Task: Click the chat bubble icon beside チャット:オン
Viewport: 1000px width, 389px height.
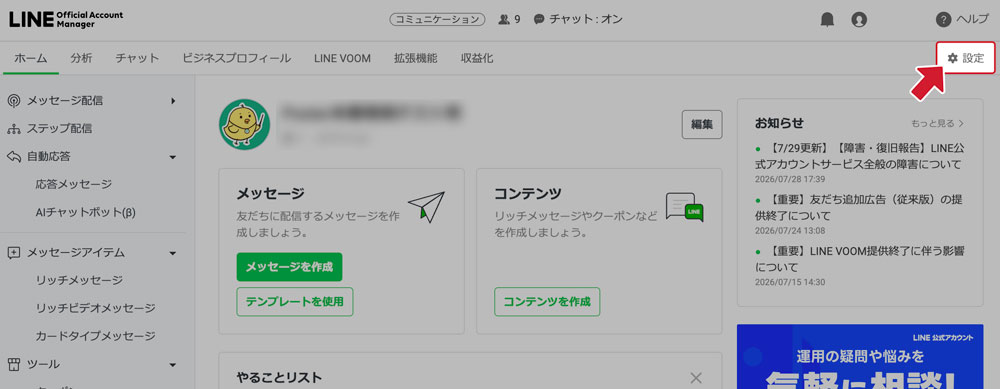Action: pyautogui.click(x=539, y=20)
